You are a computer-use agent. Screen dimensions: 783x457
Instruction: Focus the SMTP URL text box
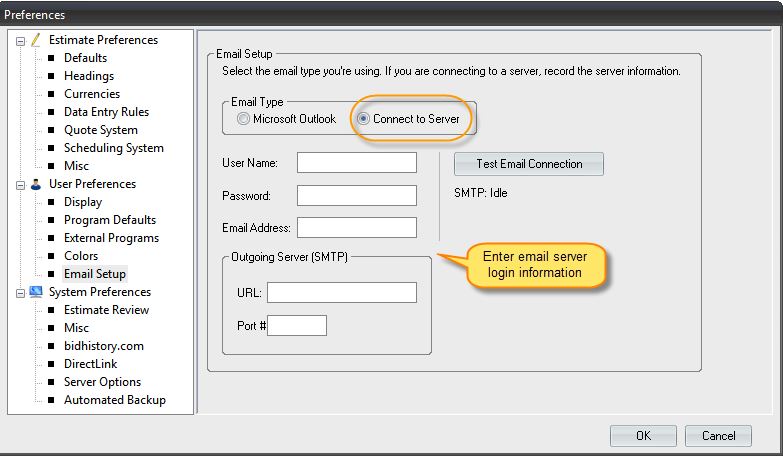341,292
